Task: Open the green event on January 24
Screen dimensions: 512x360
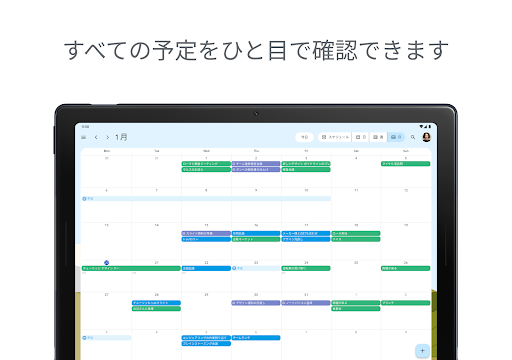Action: pyautogui.click(x=306, y=268)
